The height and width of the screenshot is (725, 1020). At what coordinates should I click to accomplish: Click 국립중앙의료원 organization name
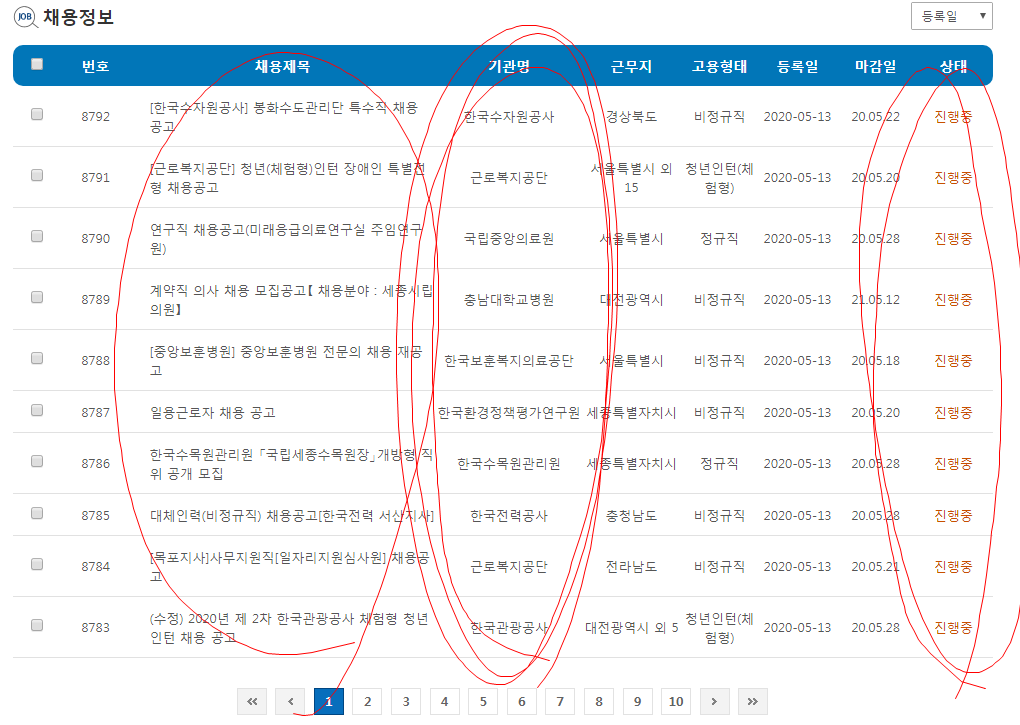click(509, 239)
